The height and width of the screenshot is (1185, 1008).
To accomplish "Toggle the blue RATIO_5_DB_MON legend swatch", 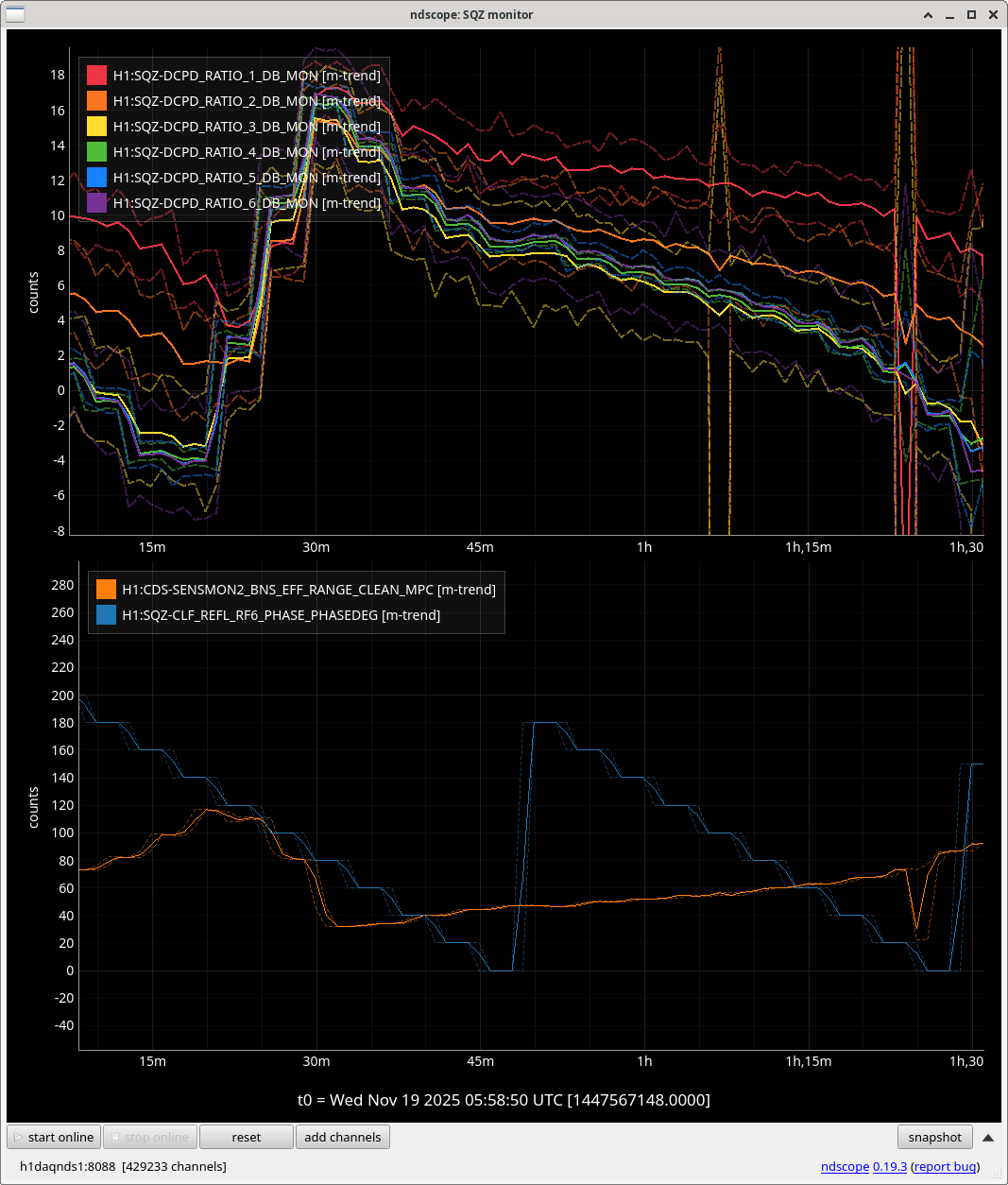I will coord(97,178).
